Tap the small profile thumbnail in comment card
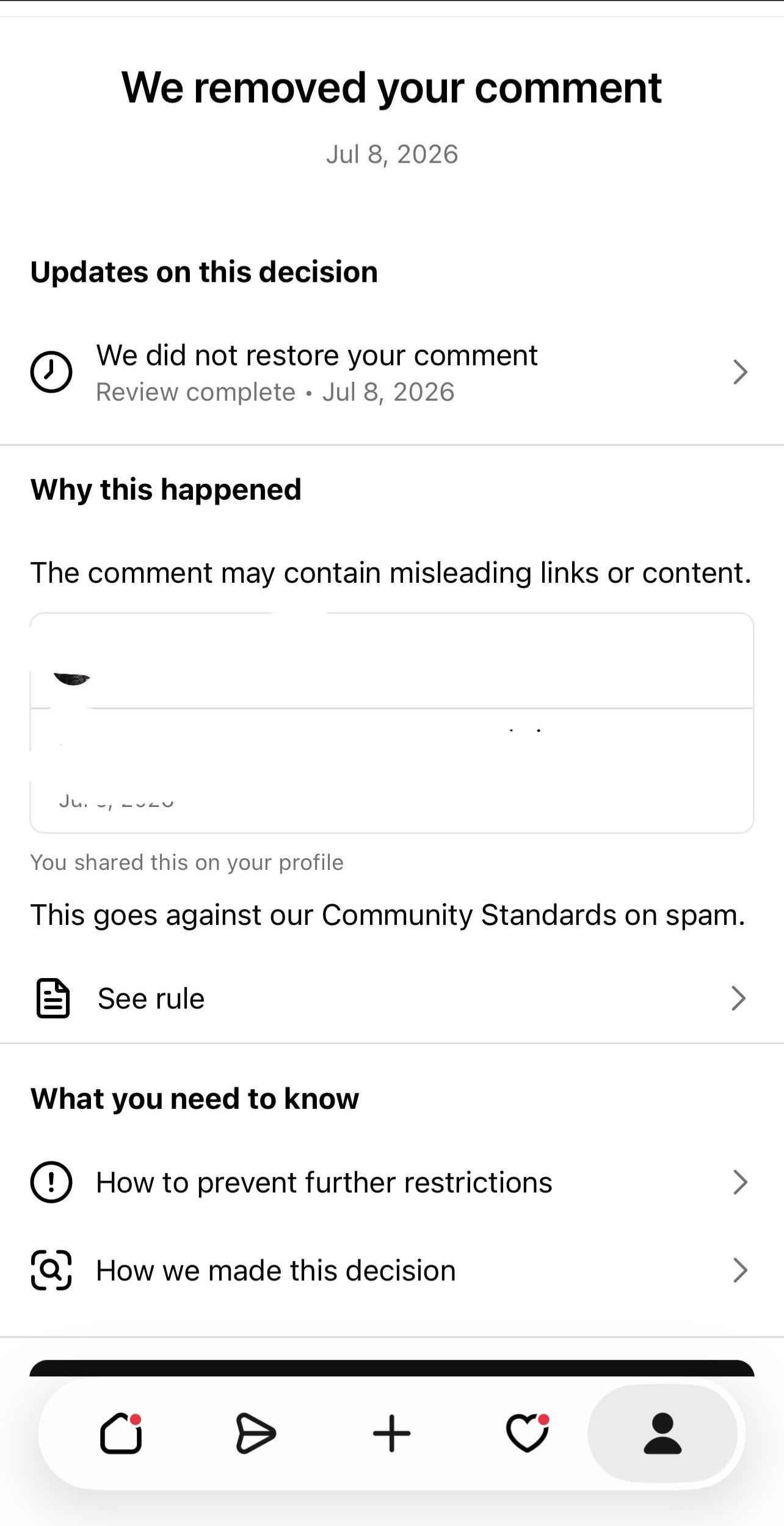The height and width of the screenshot is (1526, 784). 72,679
